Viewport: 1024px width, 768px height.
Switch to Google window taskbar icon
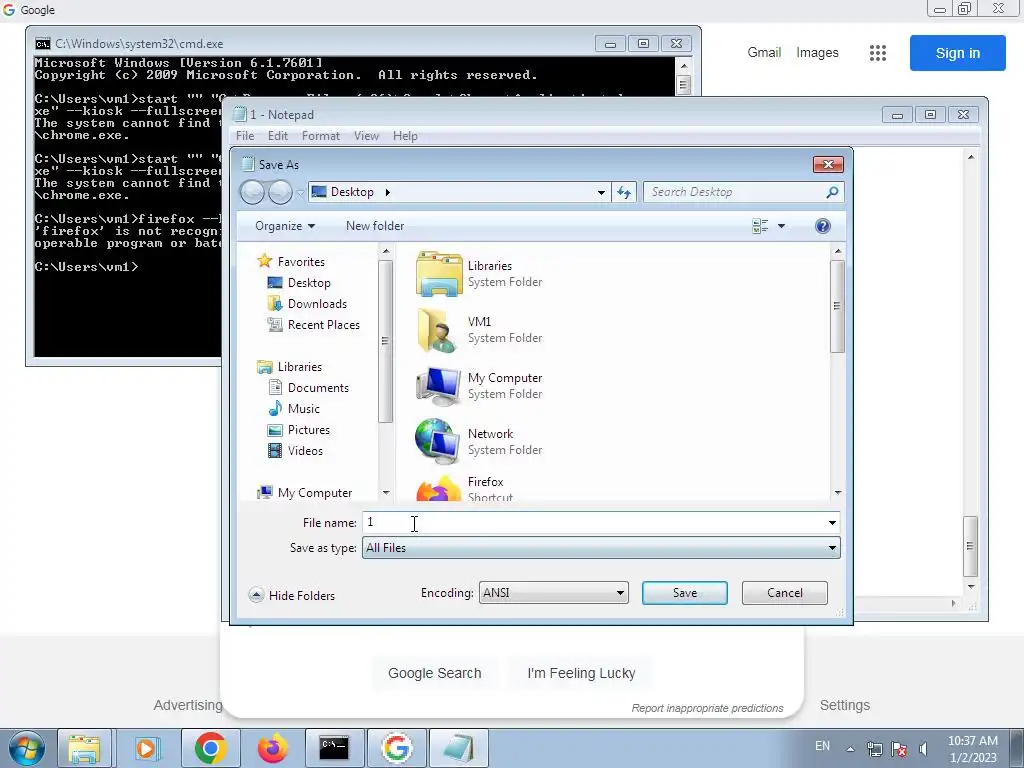point(397,748)
